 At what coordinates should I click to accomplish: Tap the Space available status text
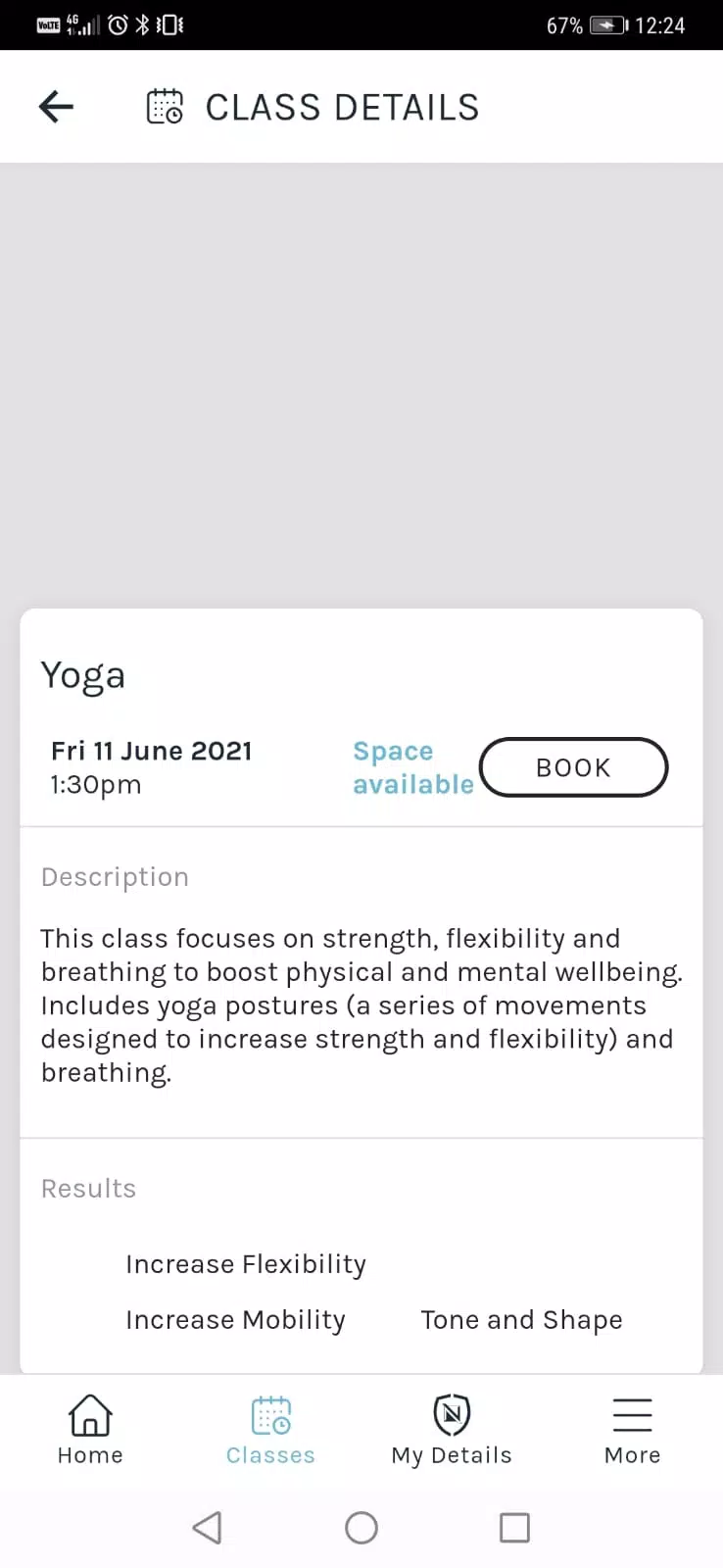412,767
